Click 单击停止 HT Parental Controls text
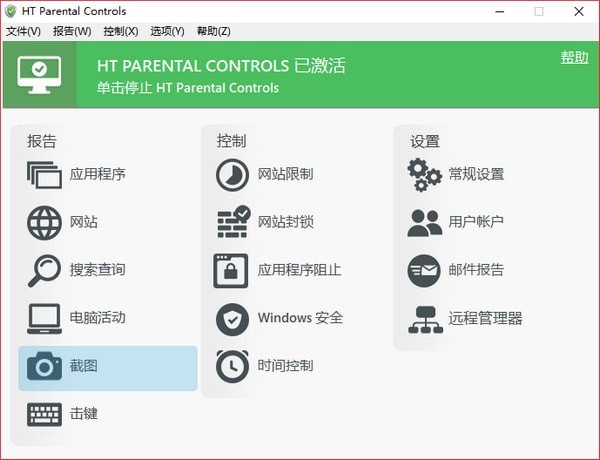This screenshot has height=460, width=600. [x=188, y=88]
